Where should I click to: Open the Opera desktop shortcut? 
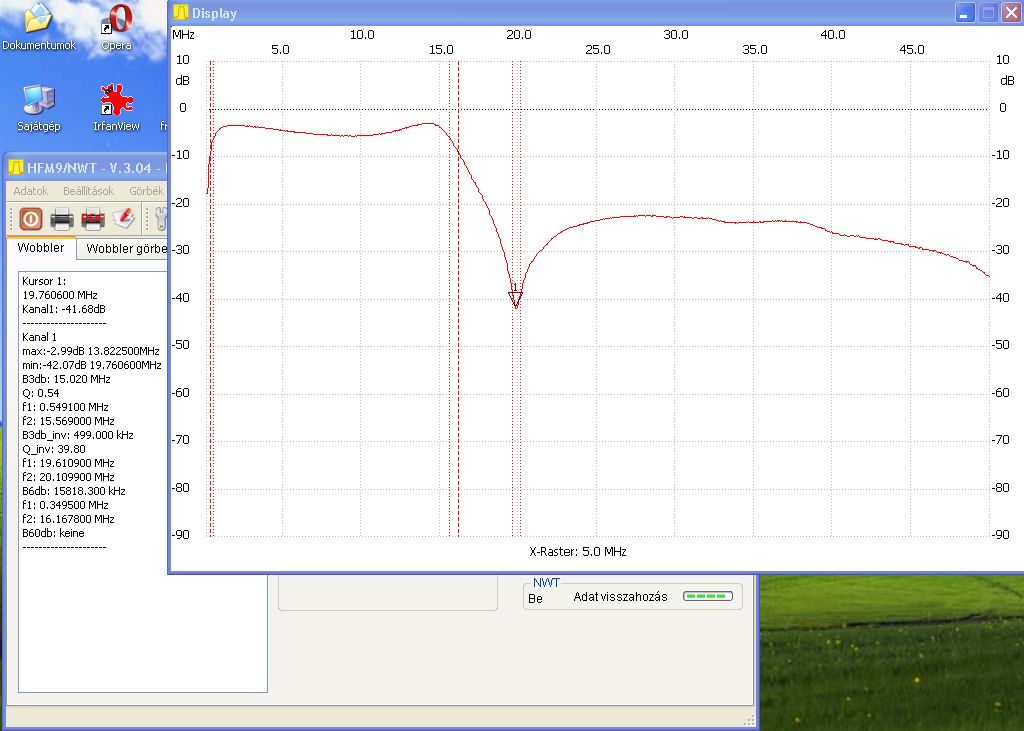118,25
